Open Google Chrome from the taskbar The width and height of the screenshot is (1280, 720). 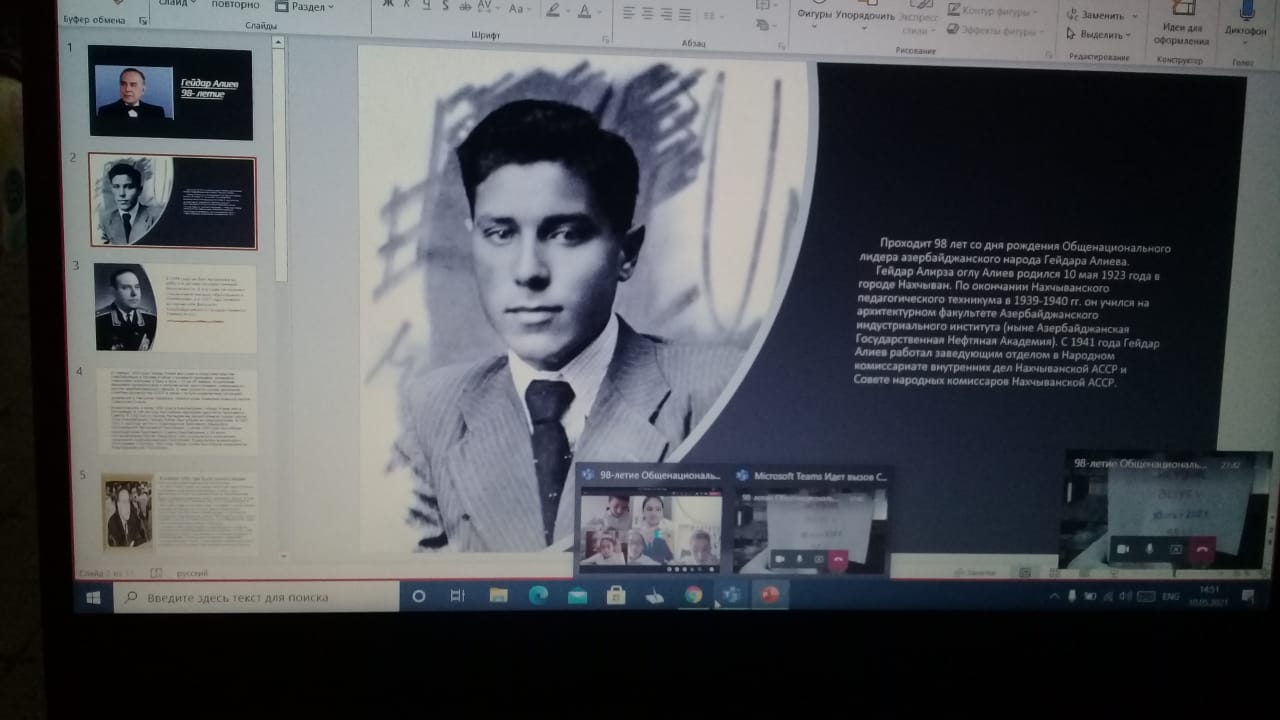693,595
